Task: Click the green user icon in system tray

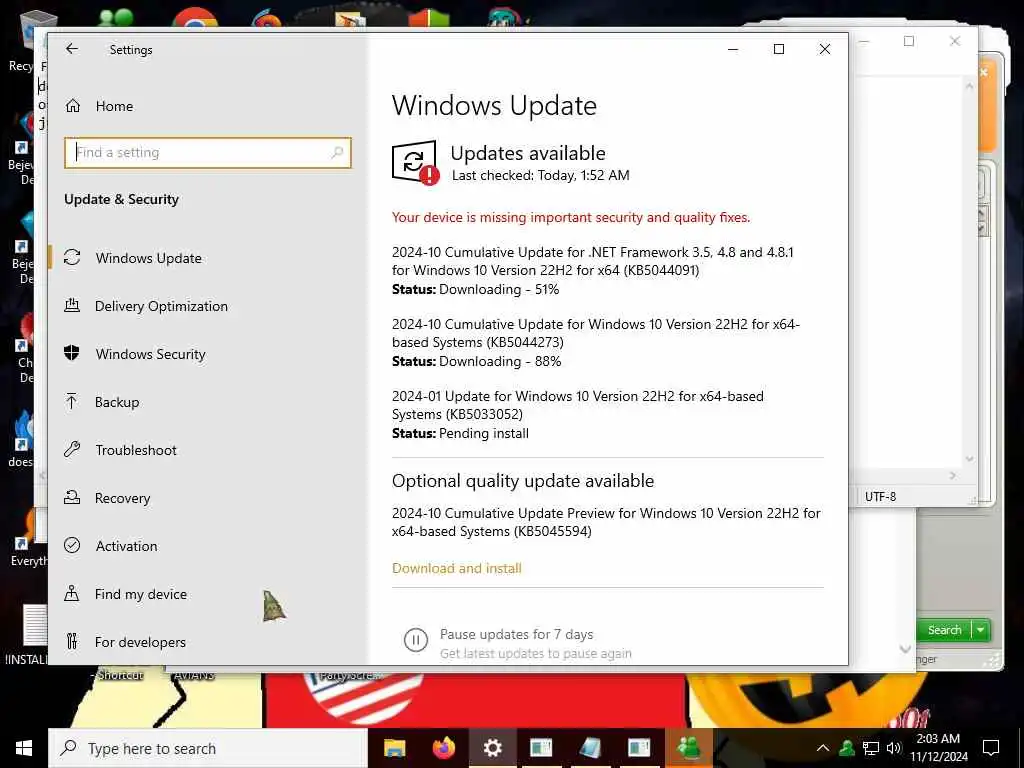Action: point(846,748)
